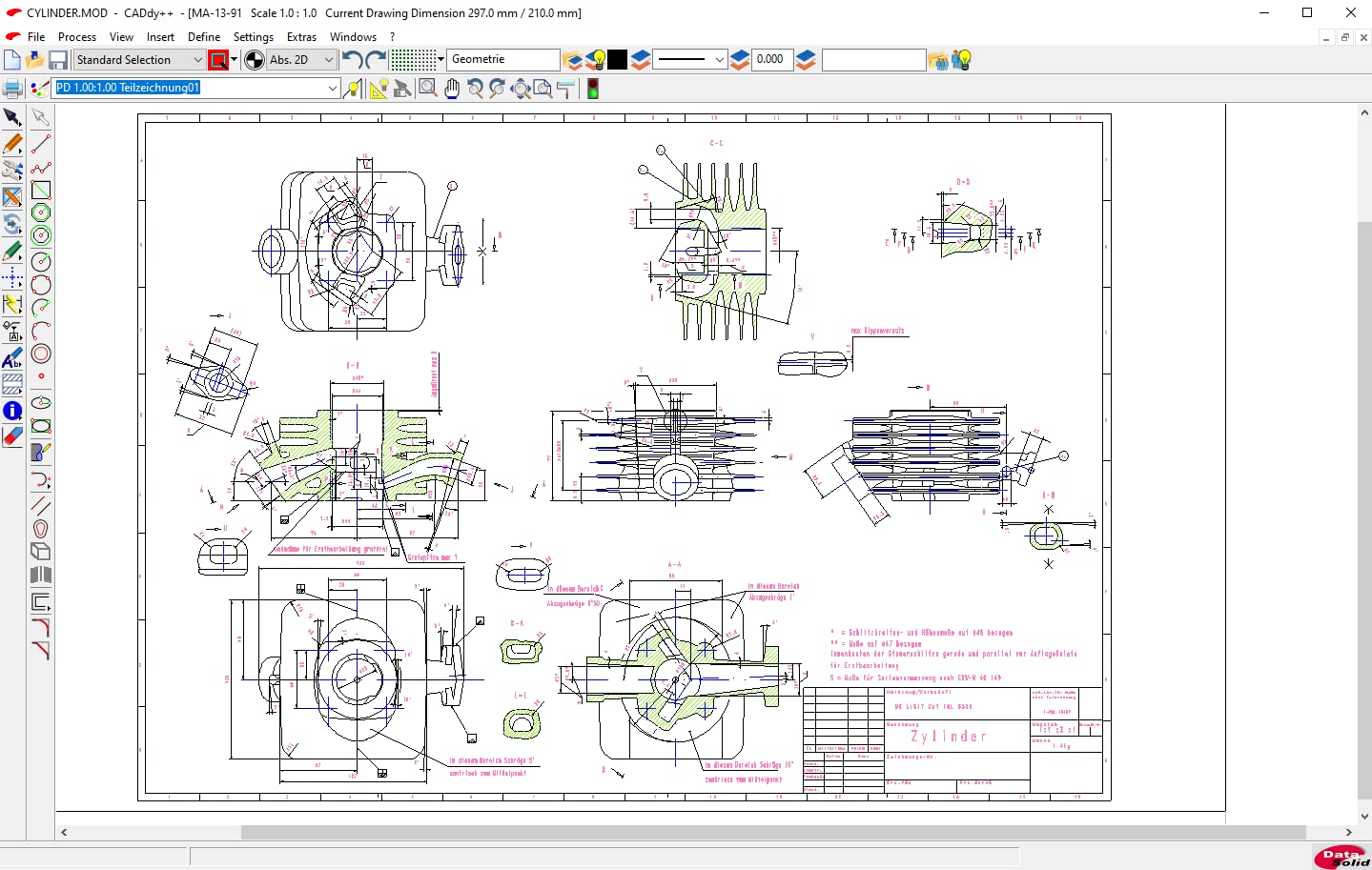
Task: Click the red selection window button
Action: [x=218, y=60]
